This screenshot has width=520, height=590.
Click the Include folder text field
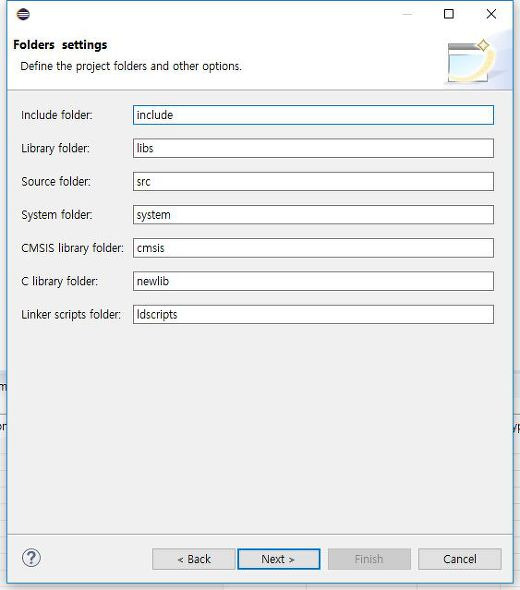[313, 115]
